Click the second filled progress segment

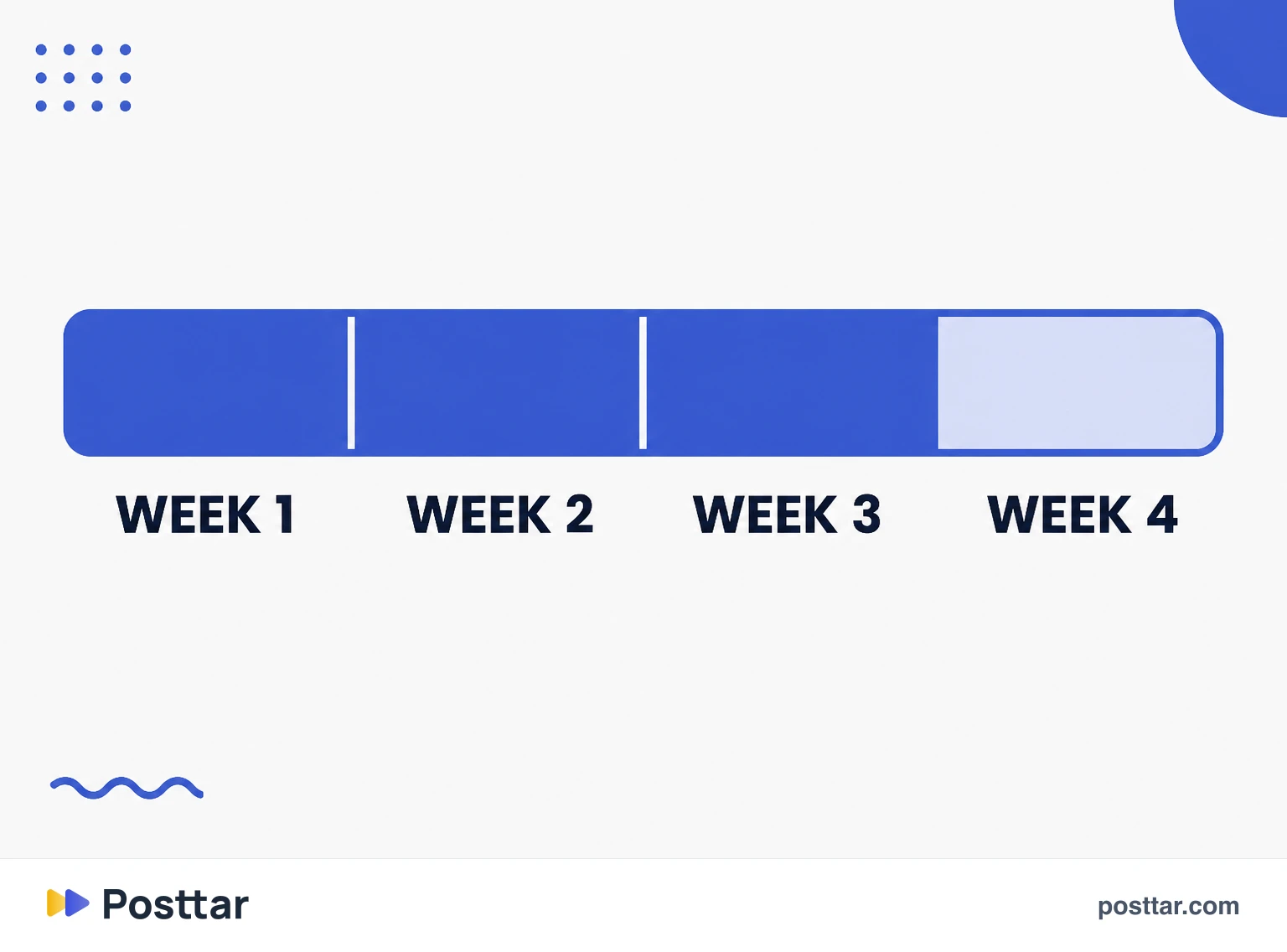pos(497,383)
